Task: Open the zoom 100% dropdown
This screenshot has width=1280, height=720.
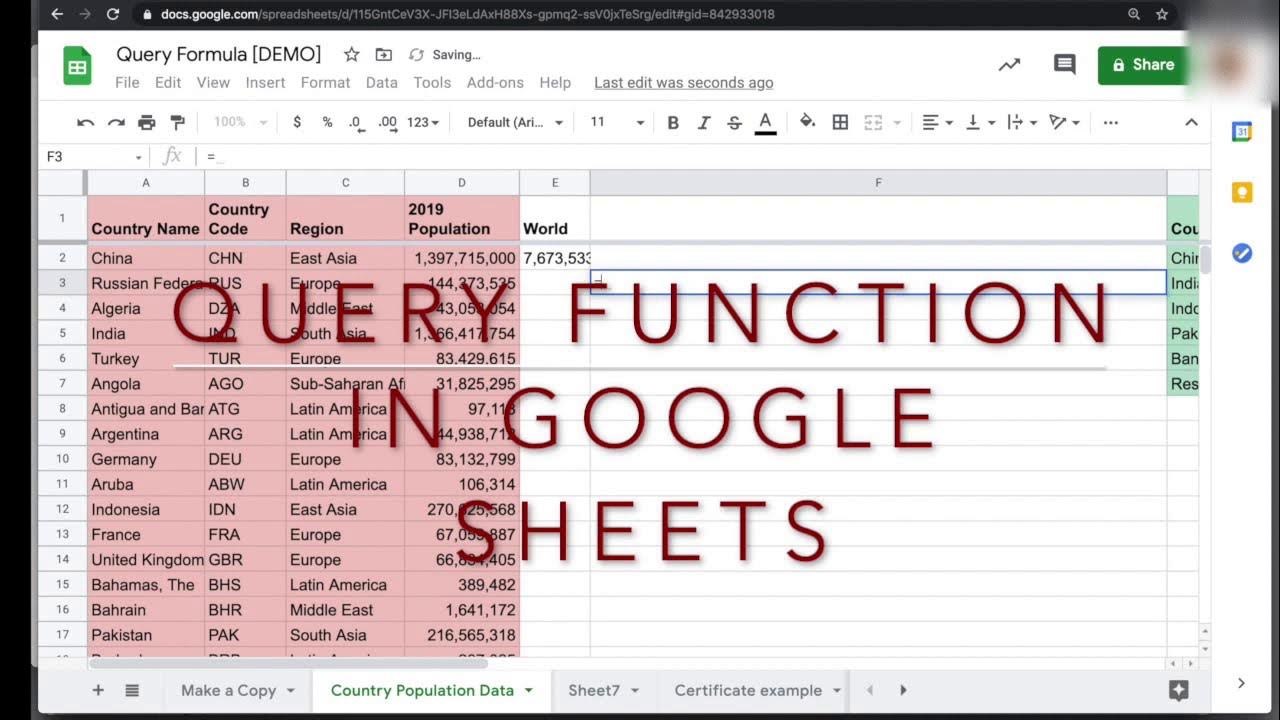Action: click(241, 122)
